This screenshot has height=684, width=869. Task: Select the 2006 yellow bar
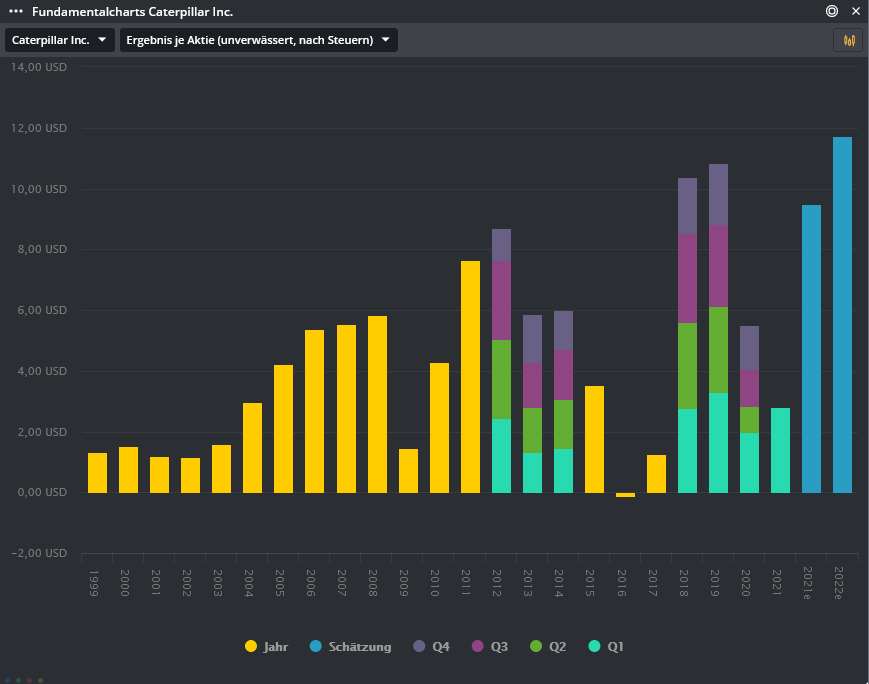point(315,411)
